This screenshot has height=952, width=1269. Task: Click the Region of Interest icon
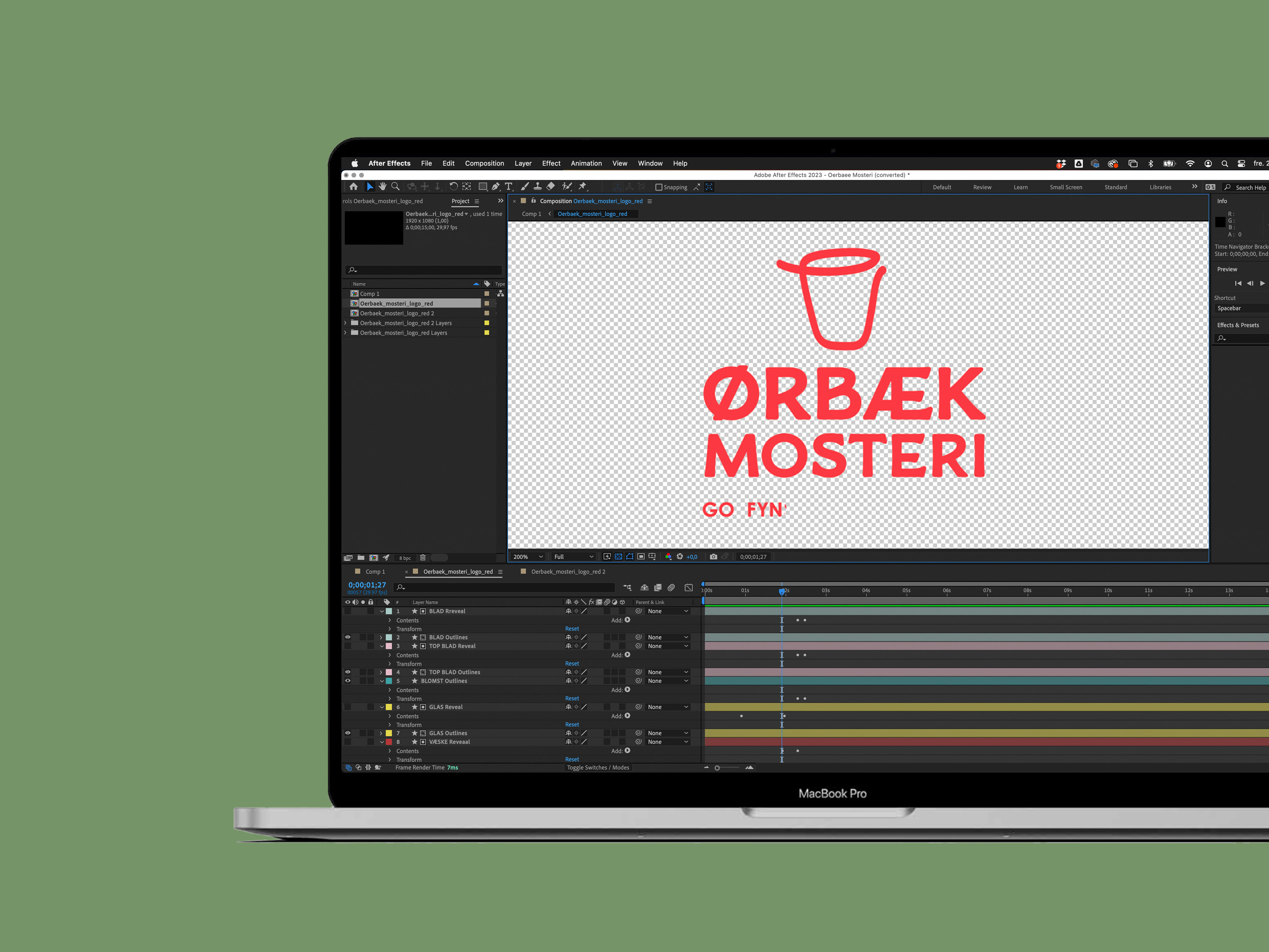click(641, 557)
